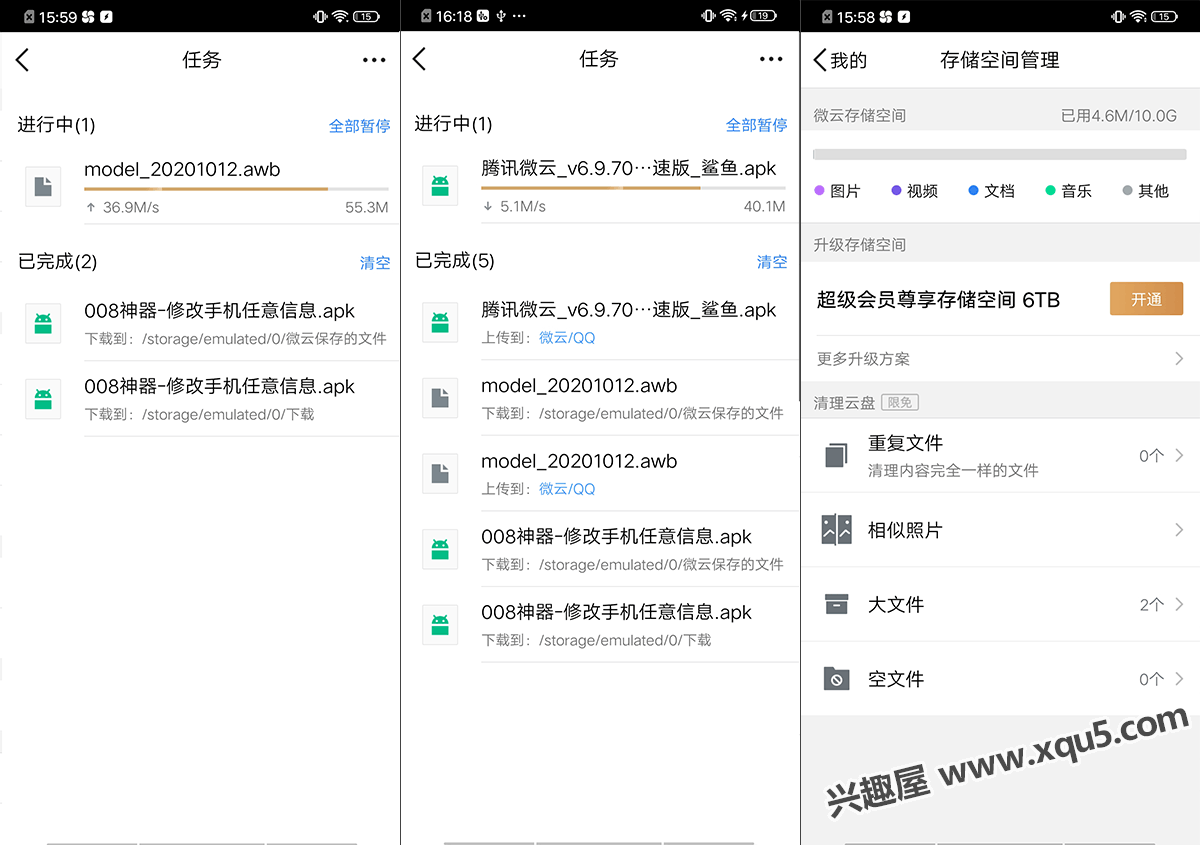Tap the 限免 badge next to 清理云盘
Image resolution: width=1200 pixels, height=845 pixels.
pyautogui.click(x=901, y=403)
